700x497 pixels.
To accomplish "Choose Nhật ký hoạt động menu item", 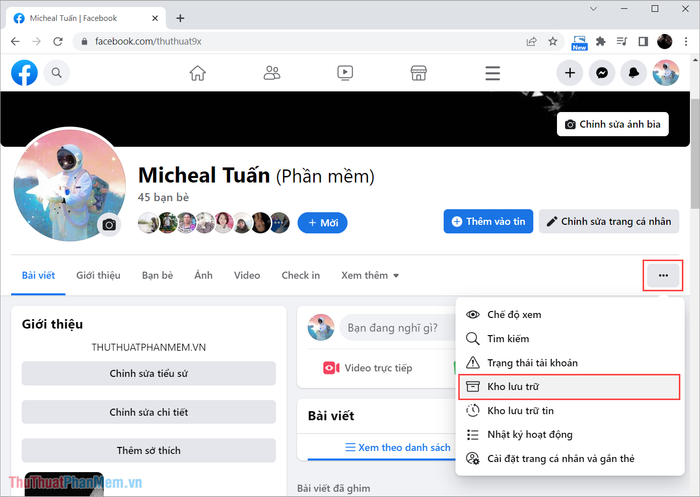I will point(570,434).
